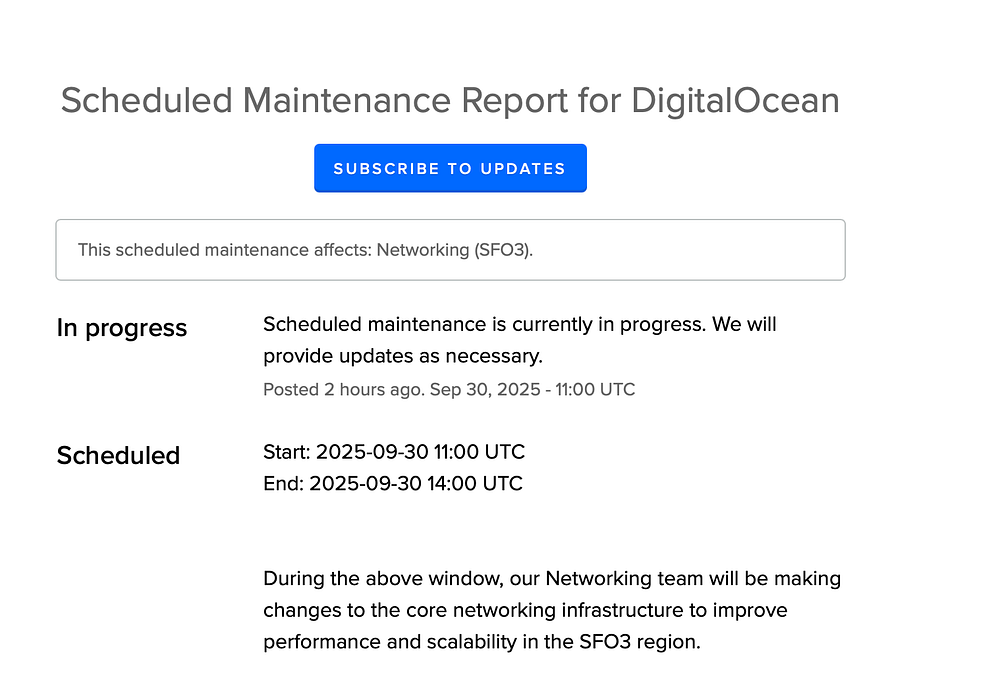Click the End 14:00 UTC time line
The height and width of the screenshot is (692, 1000).
(x=393, y=484)
